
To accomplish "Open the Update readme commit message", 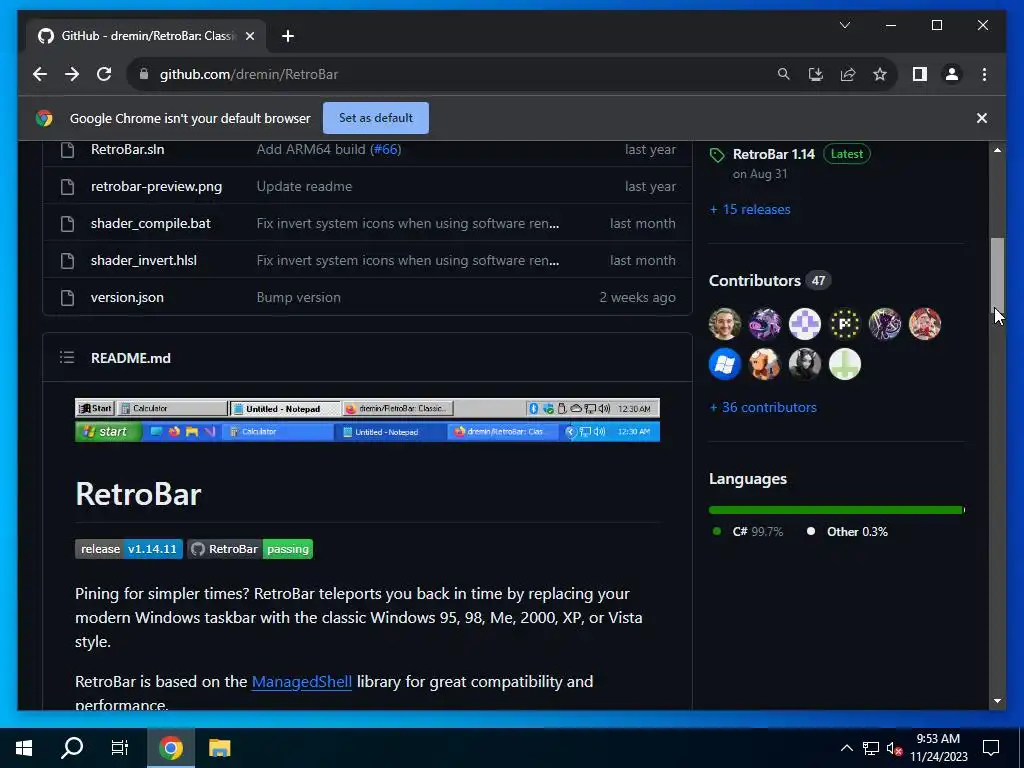I will tap(304, 187).
